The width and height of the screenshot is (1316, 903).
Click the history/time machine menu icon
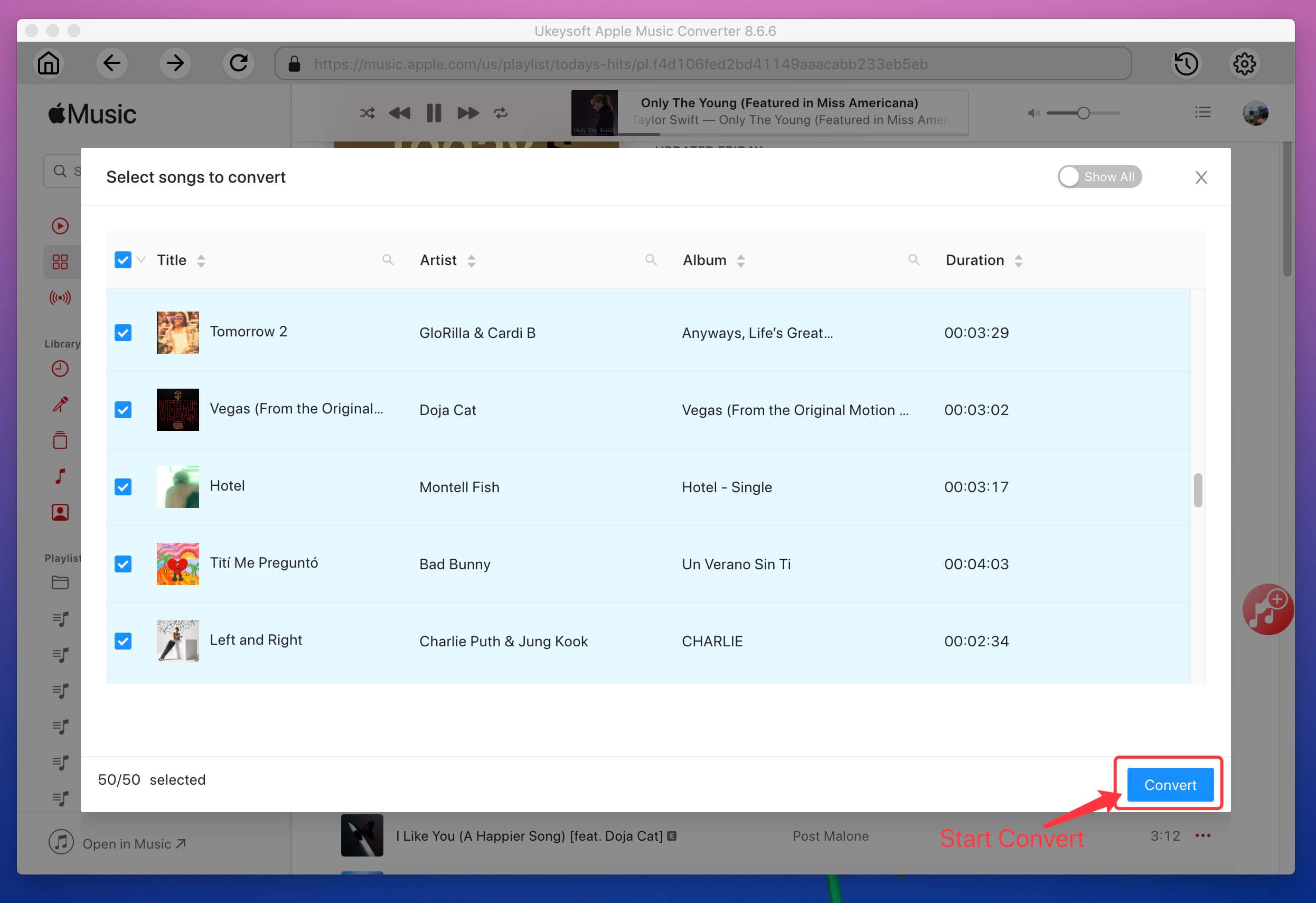1188,63
